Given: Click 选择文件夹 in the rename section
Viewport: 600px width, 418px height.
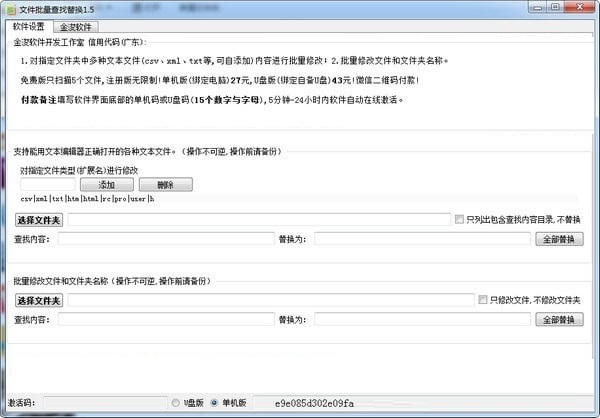Looking at the screenshot, I should 39,300.
